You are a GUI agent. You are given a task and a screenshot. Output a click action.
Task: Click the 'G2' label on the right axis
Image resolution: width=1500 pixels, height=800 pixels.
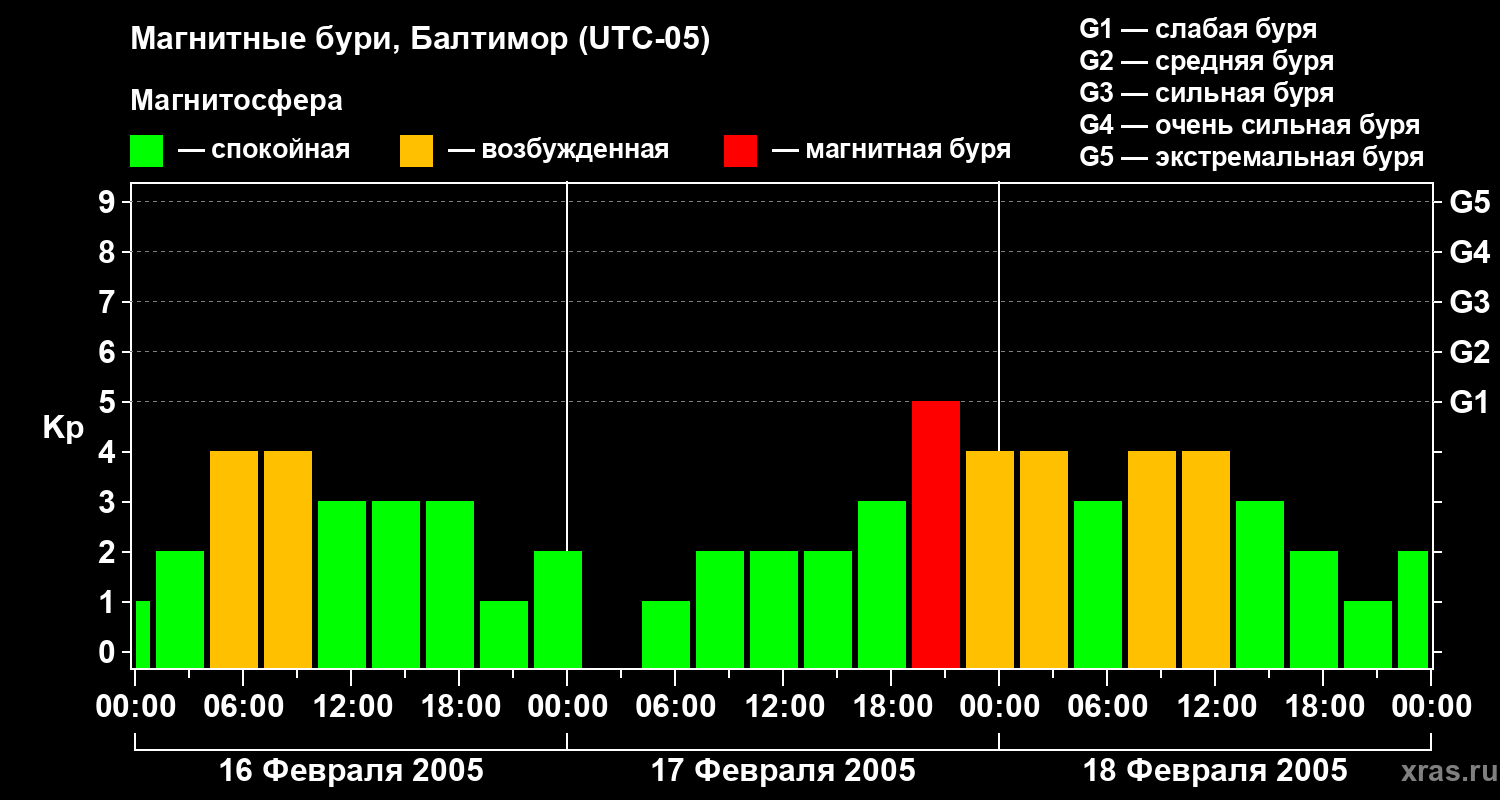click(x=1469, y=352)
